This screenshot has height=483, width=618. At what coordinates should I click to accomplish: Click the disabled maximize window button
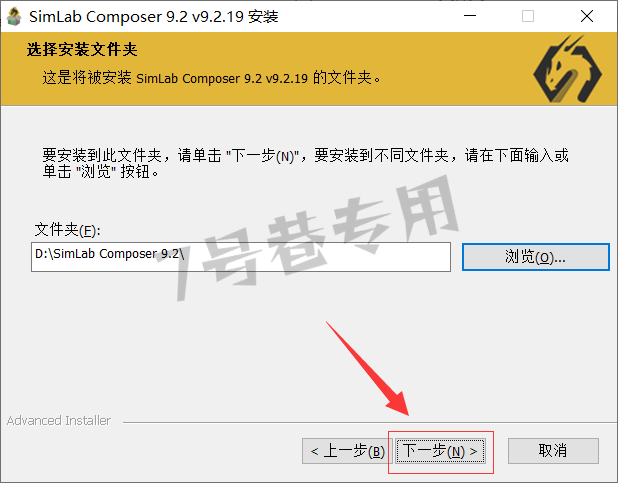tap(528, 16)
